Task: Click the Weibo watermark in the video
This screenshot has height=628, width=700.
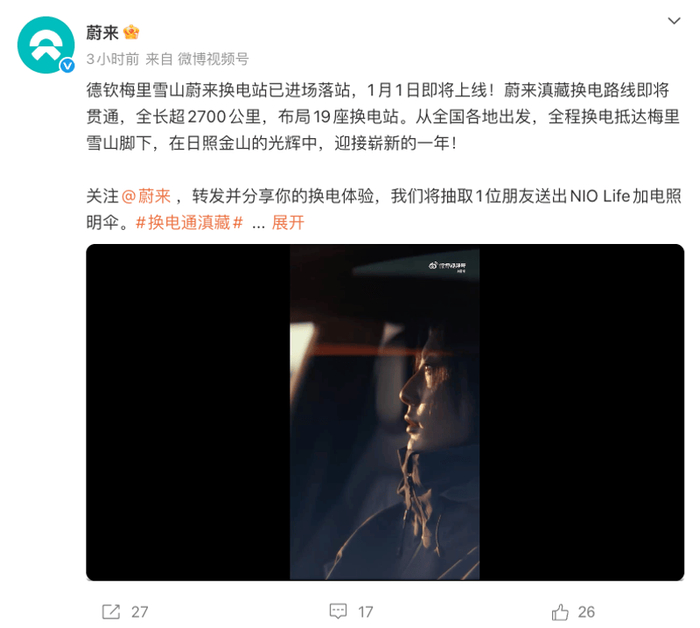Action: (x=447, y=266)
